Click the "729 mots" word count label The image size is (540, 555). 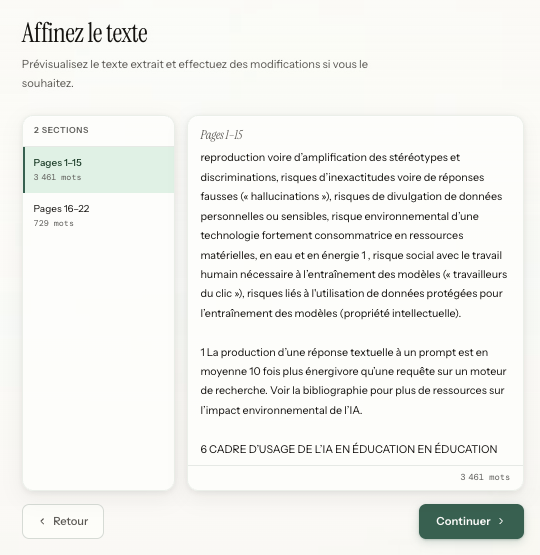(x=53, y=223)
